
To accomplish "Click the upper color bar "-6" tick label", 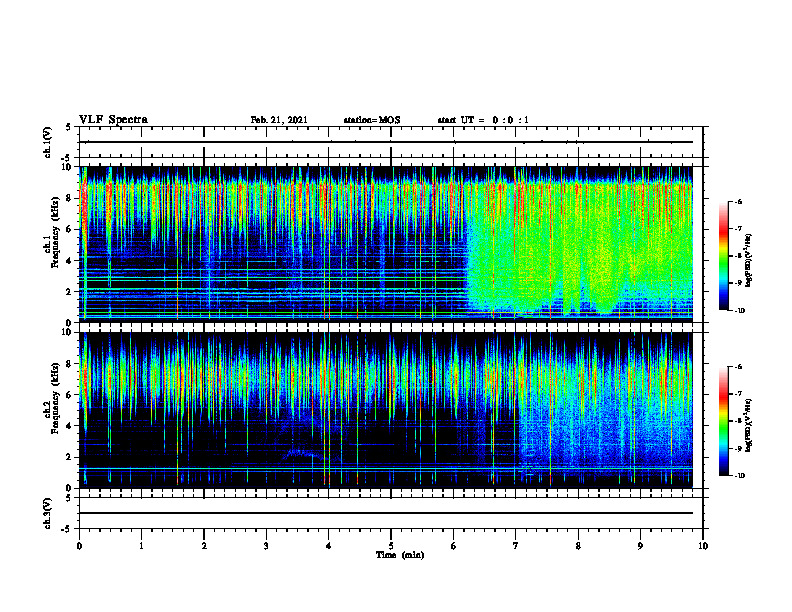I will (738, 202).
